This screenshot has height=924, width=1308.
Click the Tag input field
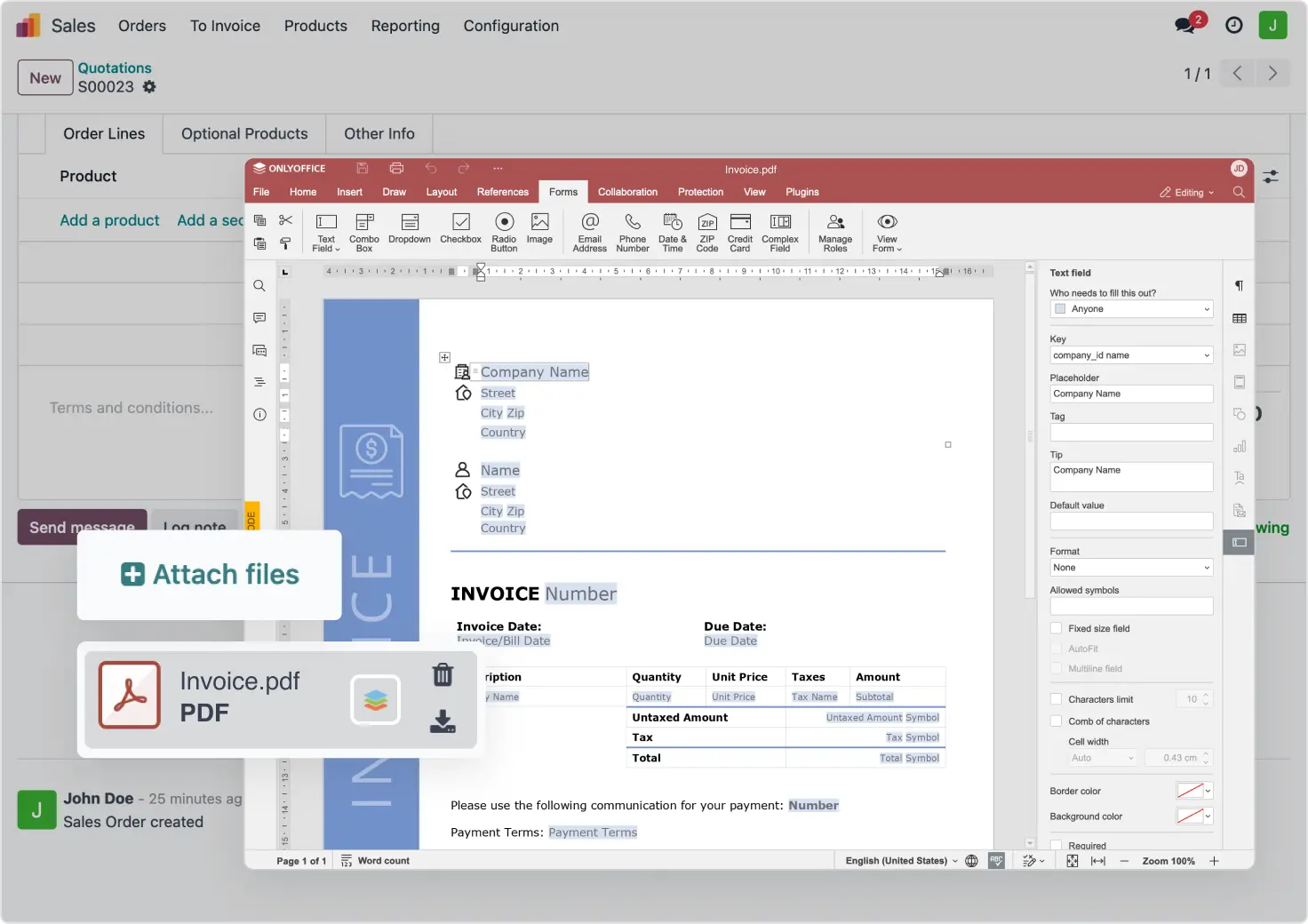coord(1131,433)
